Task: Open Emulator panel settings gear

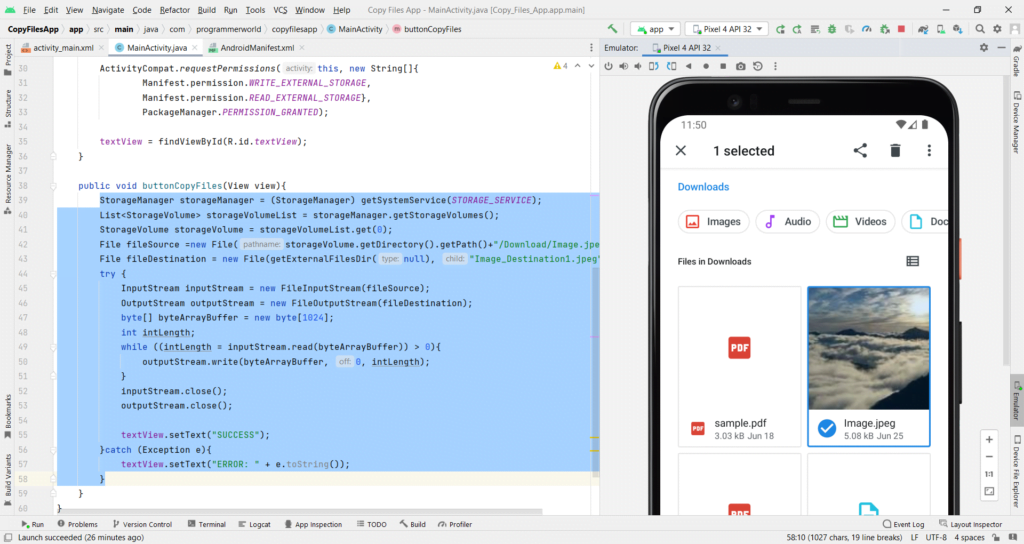Action: (984, 48)
